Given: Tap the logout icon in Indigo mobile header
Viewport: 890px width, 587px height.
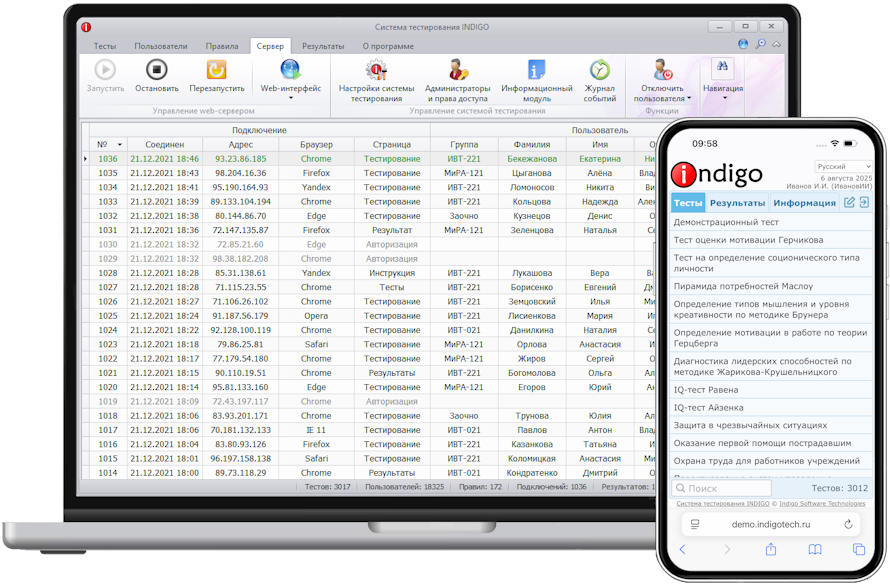Looking at the screenshot, I should pos(864,202).
